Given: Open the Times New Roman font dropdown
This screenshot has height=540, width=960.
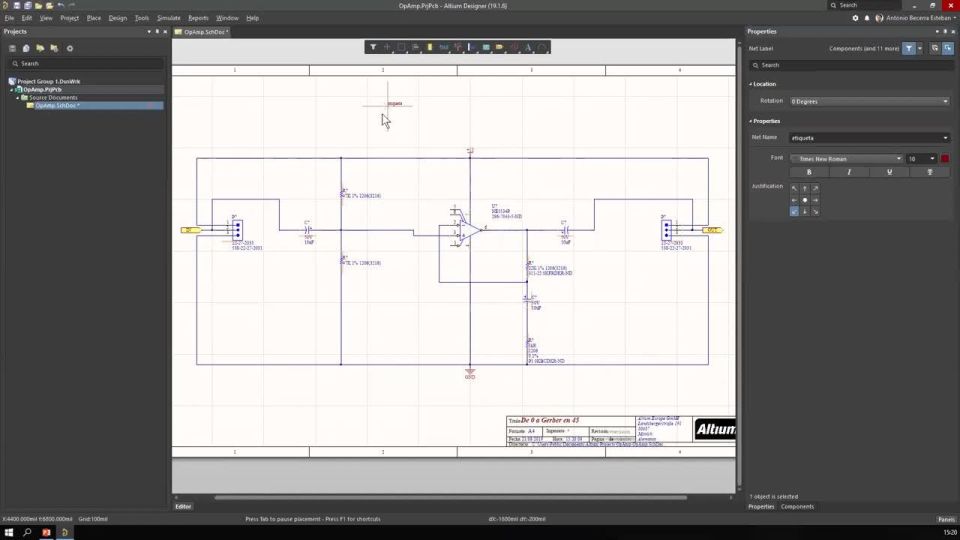Looking at the screenshot, I should (x=847, y=159).
